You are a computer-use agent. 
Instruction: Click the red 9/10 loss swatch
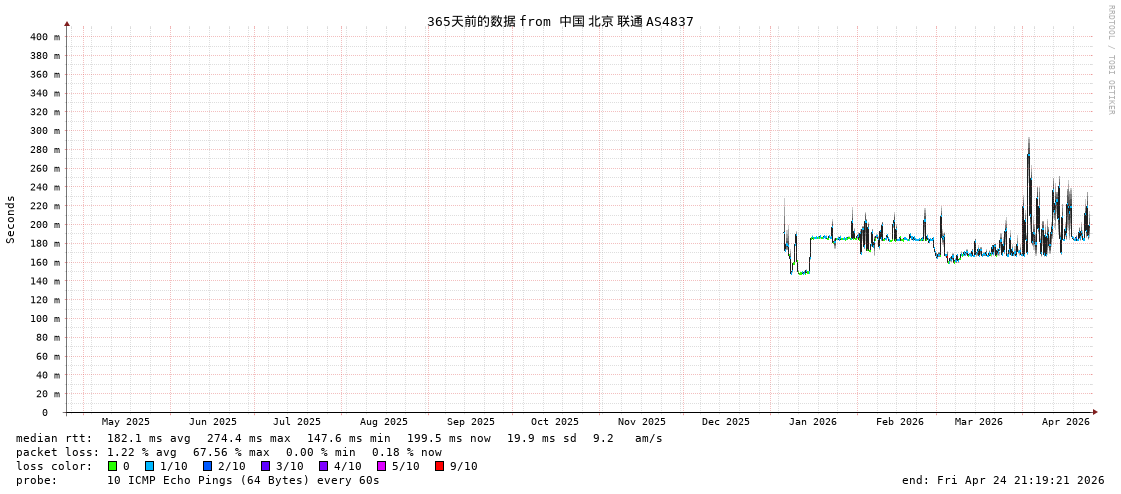(439, 466)
